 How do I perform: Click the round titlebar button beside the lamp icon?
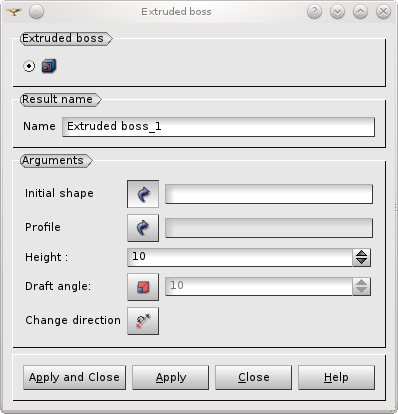point(36,12)
